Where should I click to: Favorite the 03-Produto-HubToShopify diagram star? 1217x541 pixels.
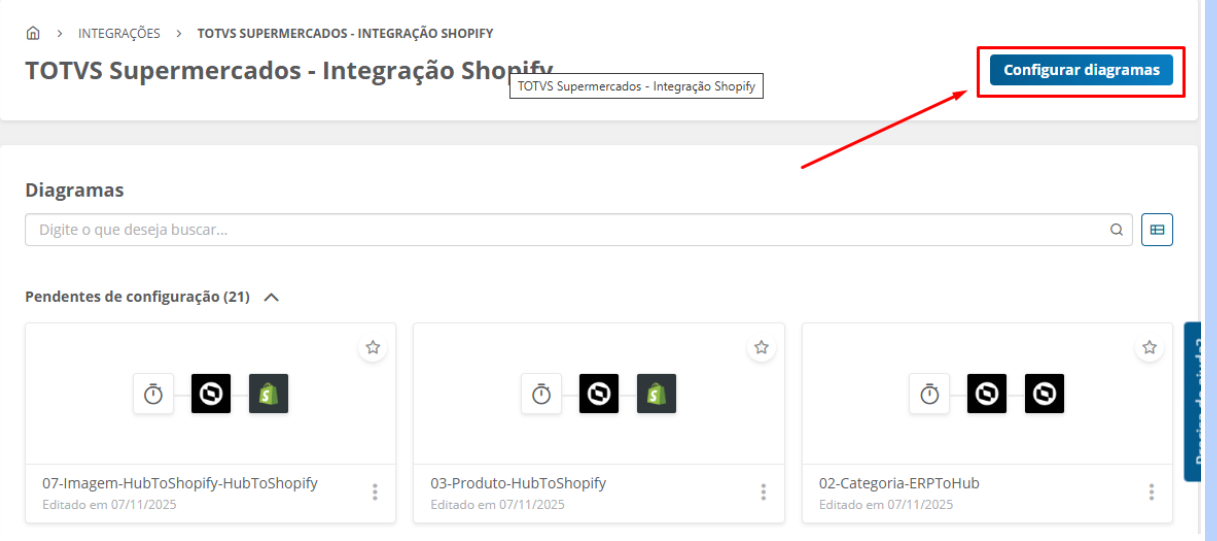tap(761, 348)
